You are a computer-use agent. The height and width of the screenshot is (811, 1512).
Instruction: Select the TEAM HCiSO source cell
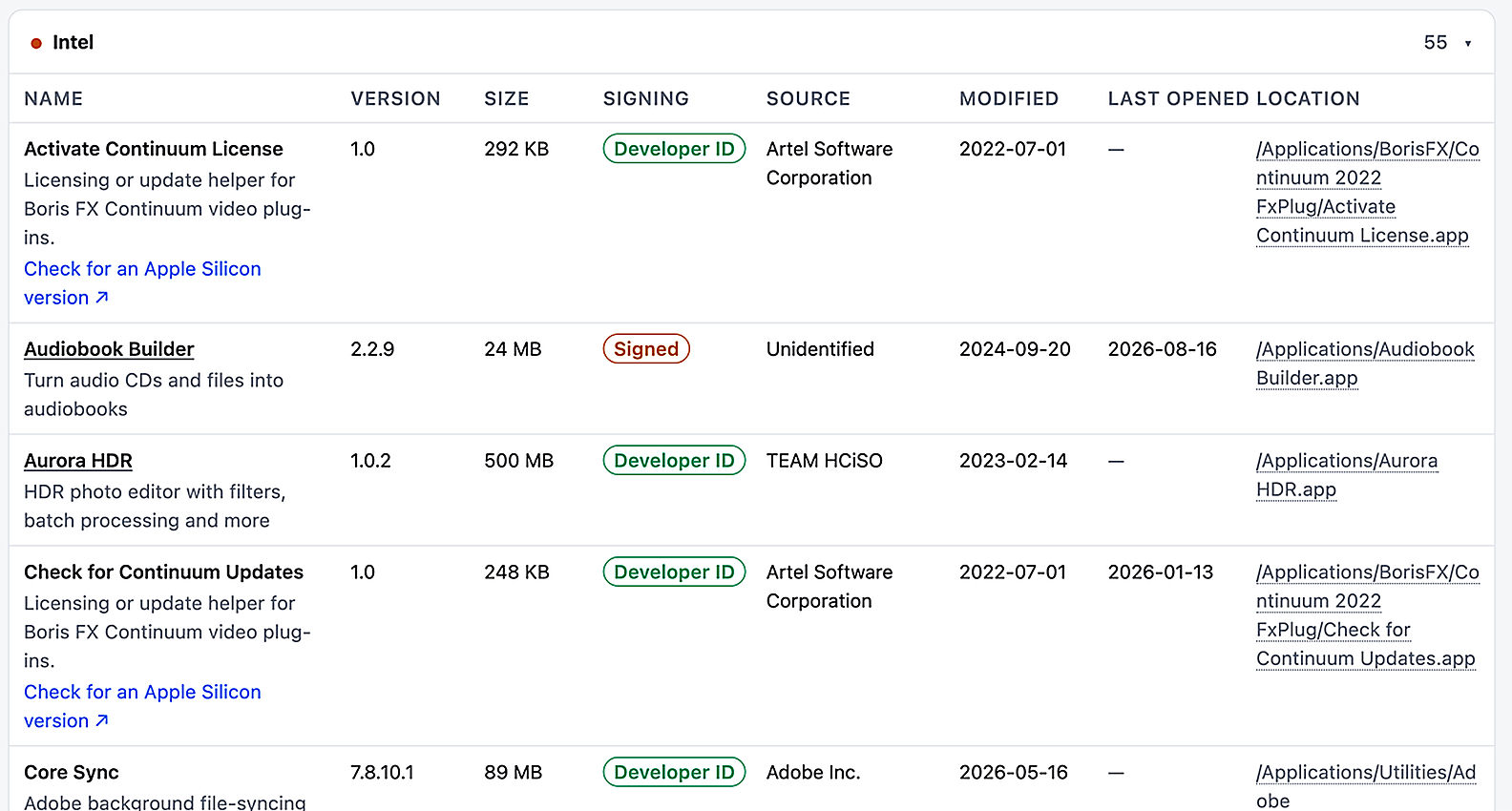825,461
